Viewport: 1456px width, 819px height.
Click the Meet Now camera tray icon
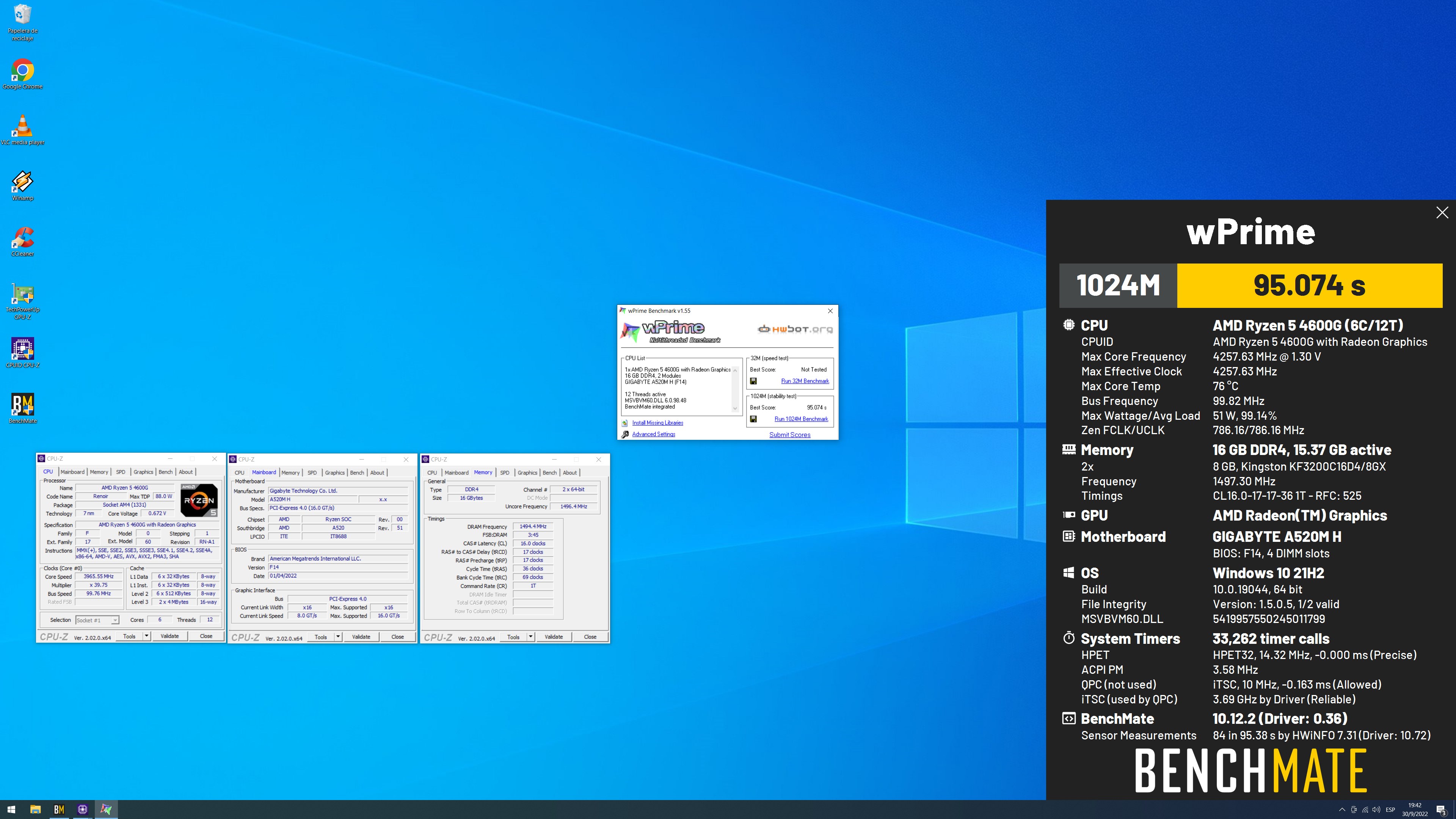[x=1354, y=810]
